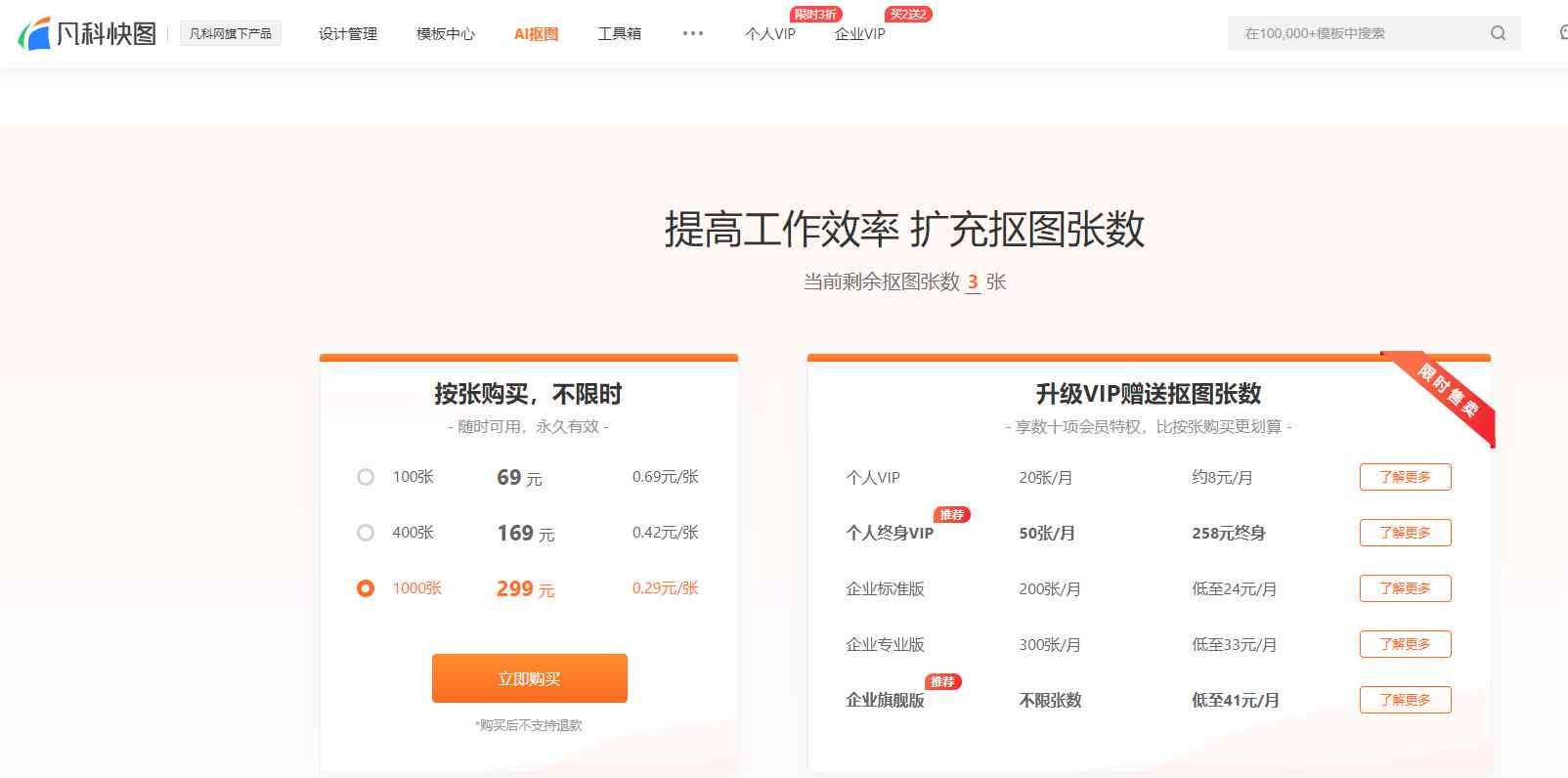The width and height of the screenshot is (1568, 778).
Task: Click the 258元终身 price text
Action: [1229, 534]
